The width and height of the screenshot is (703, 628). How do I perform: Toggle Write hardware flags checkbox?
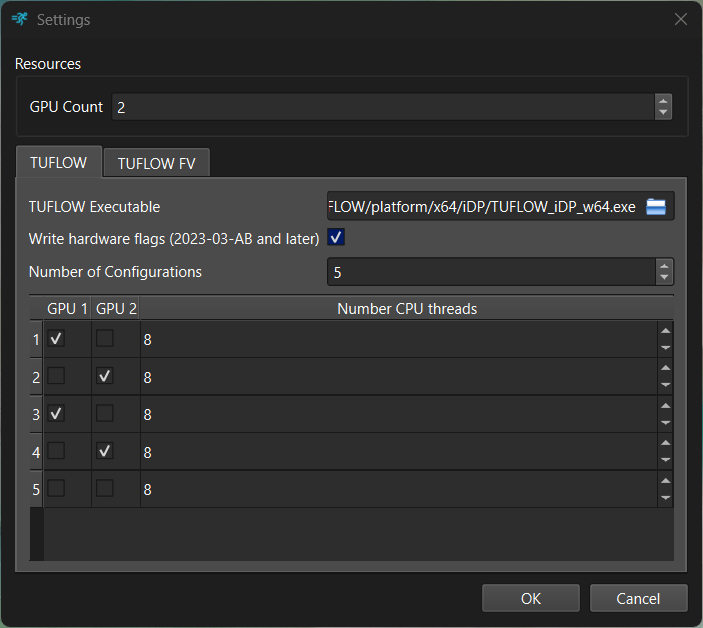coord(336,238)
